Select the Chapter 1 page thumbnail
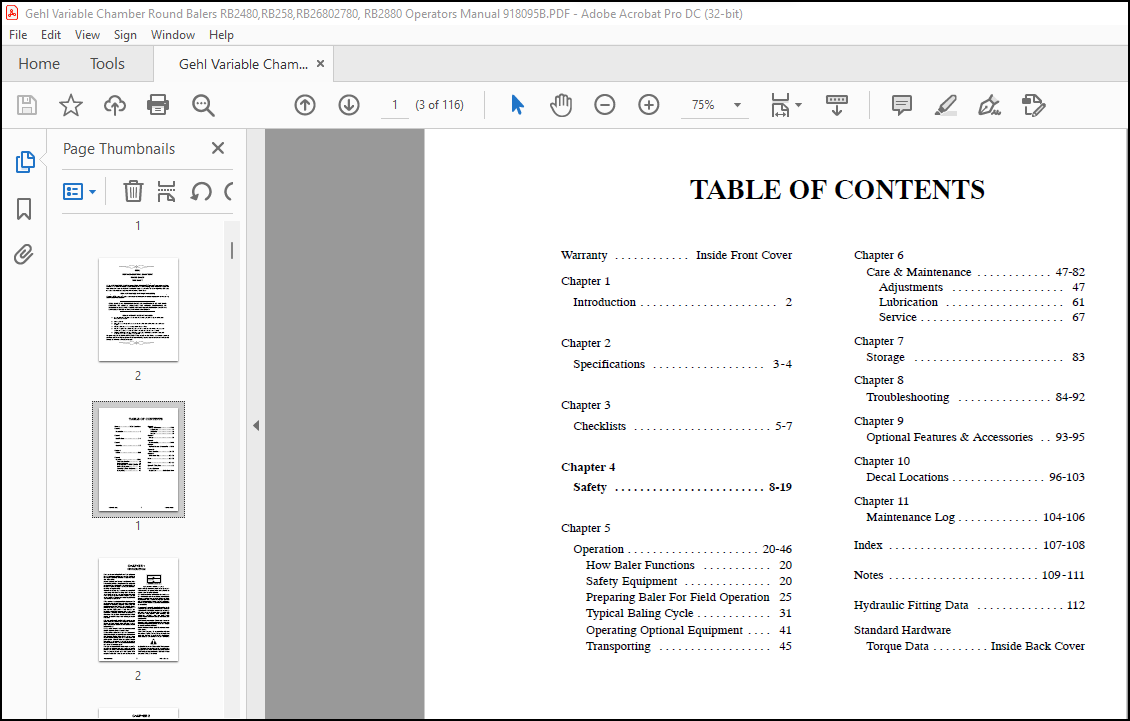The height and width of the screenshot is (721, 1130). tap(138, 609)
